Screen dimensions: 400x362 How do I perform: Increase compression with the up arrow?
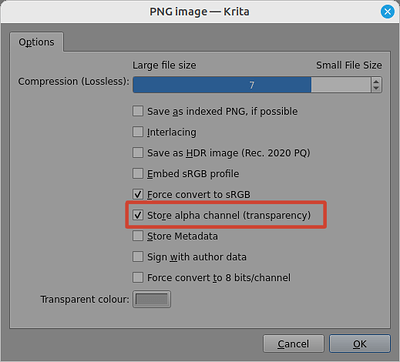tap(376, 81)
